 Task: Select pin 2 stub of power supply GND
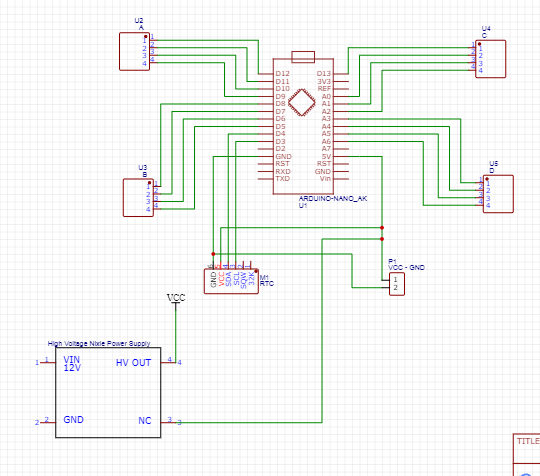click(48, 422)
